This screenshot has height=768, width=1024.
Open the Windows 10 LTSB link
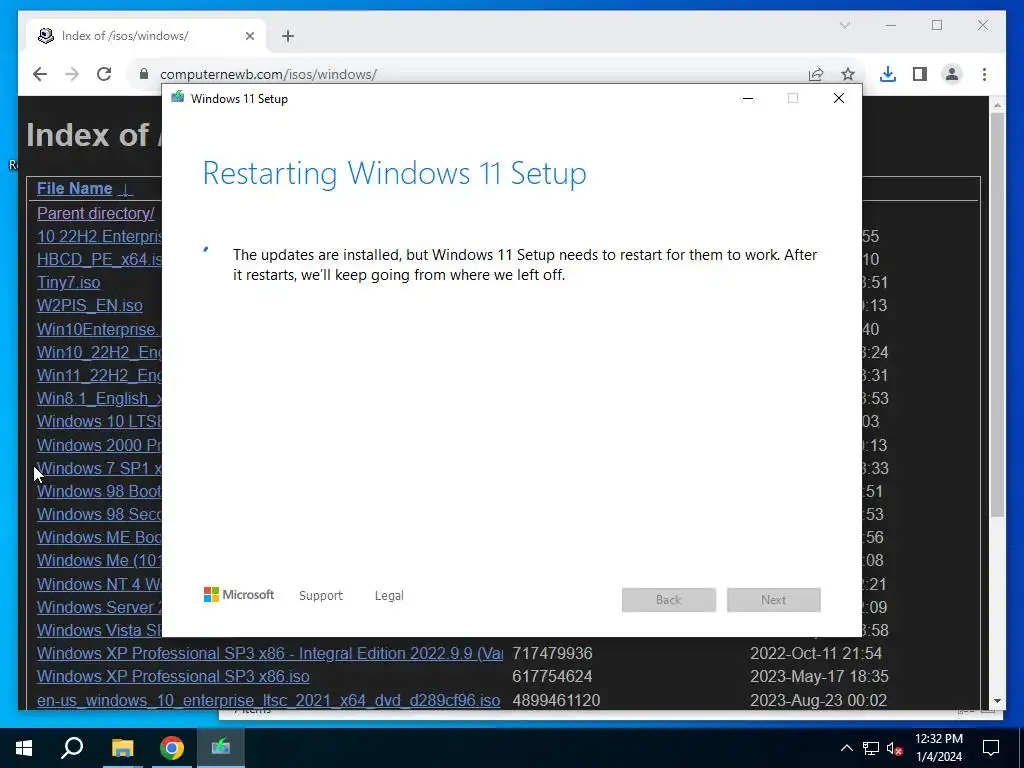point(99,422)
